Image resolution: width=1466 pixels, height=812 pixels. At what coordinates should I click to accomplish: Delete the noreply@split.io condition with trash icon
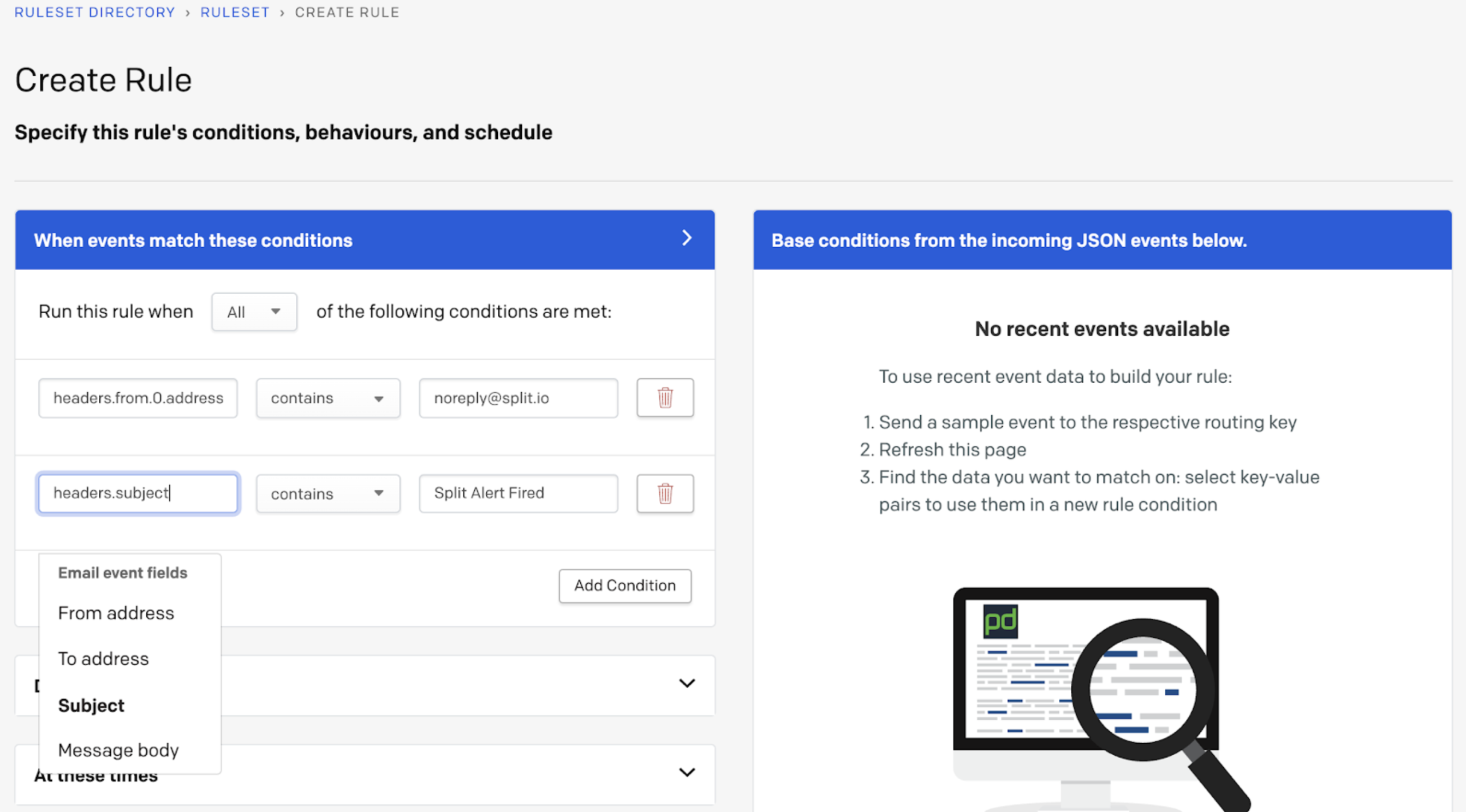pos(665,398)
